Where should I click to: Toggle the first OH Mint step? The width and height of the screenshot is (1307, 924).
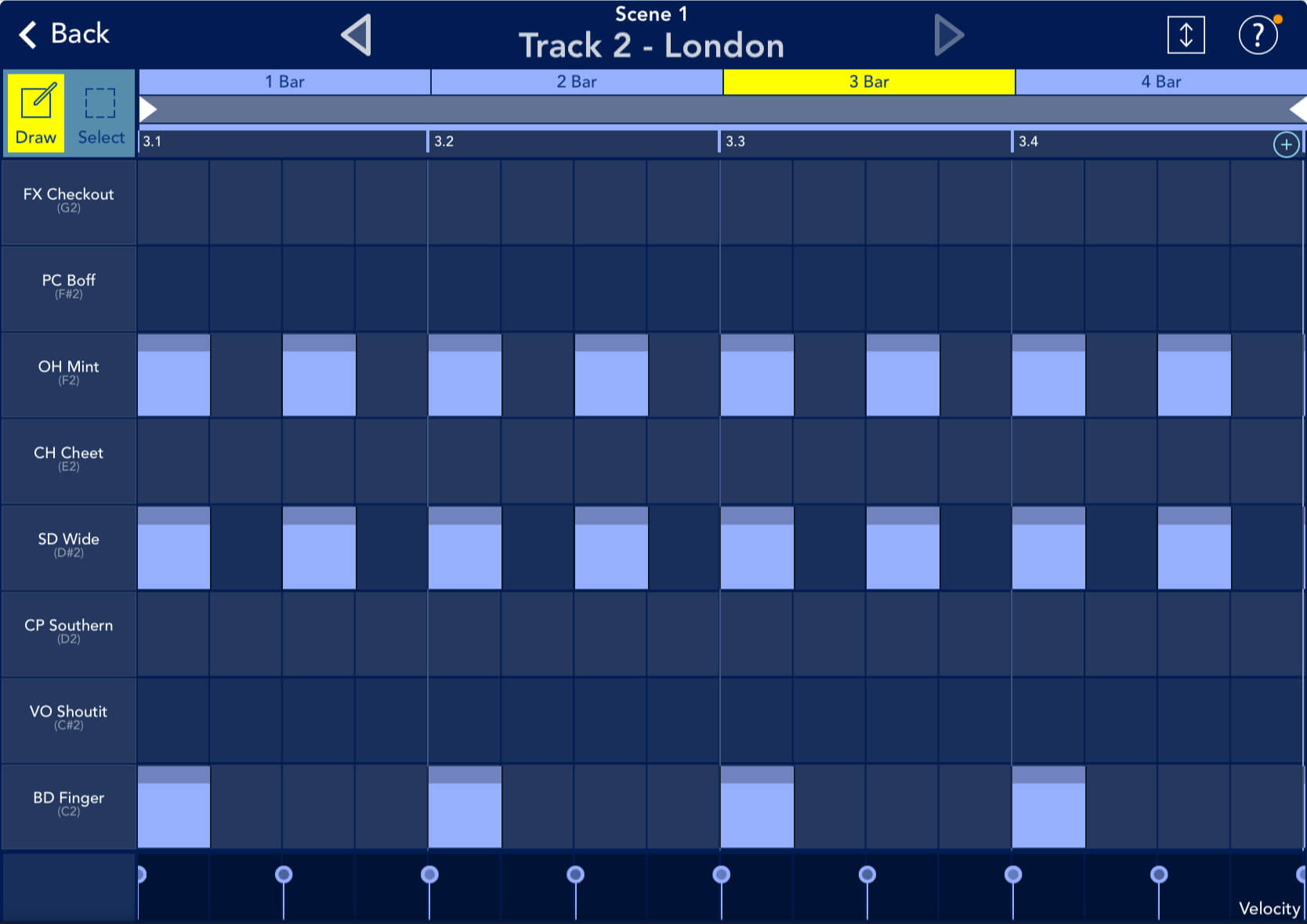(173, 375)
